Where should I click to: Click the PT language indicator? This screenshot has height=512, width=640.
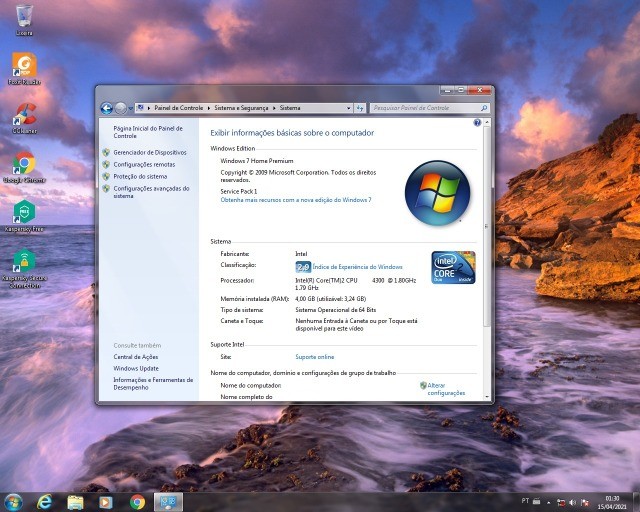(525, 501)
